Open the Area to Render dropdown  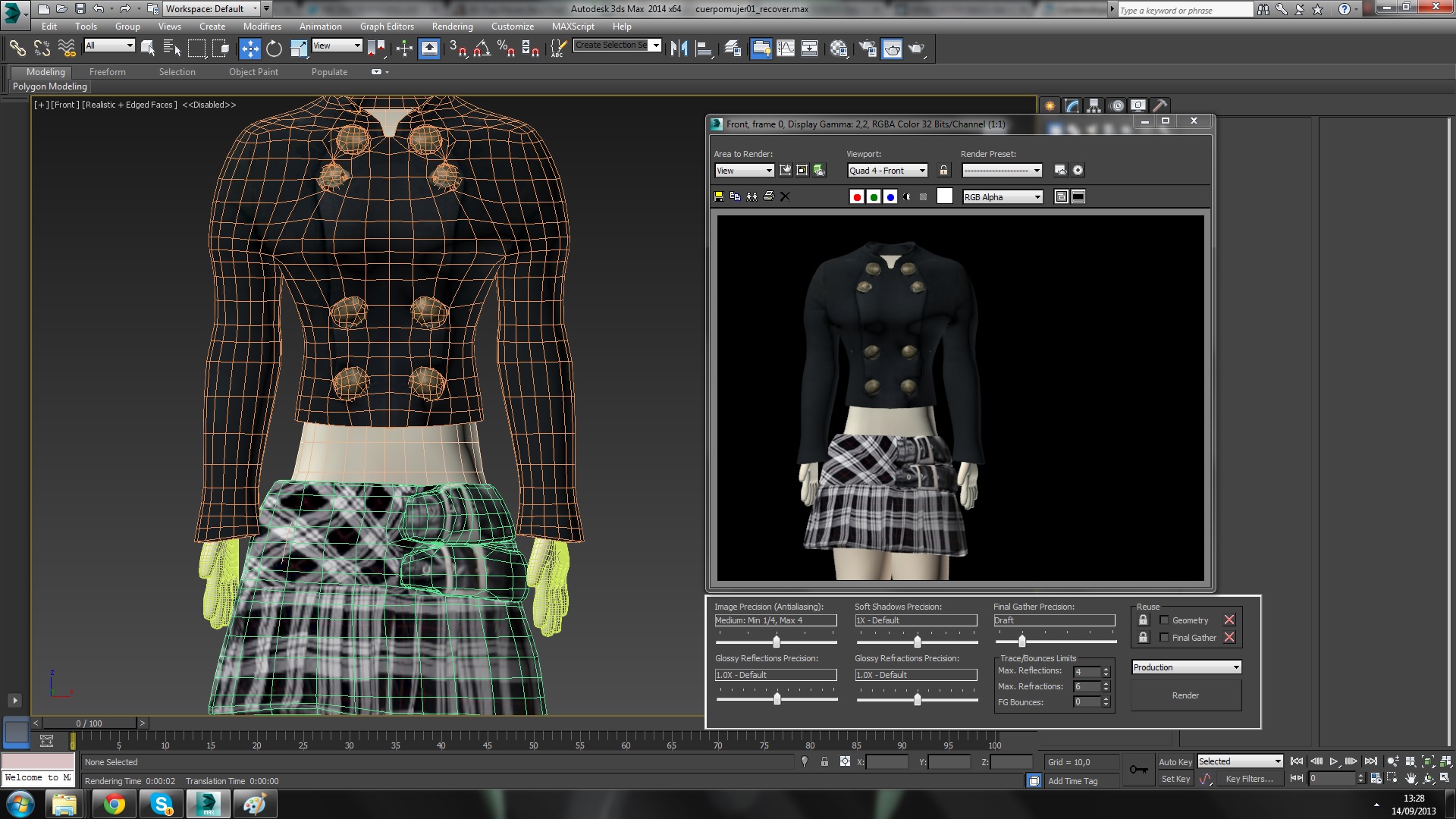coord(744,171)
